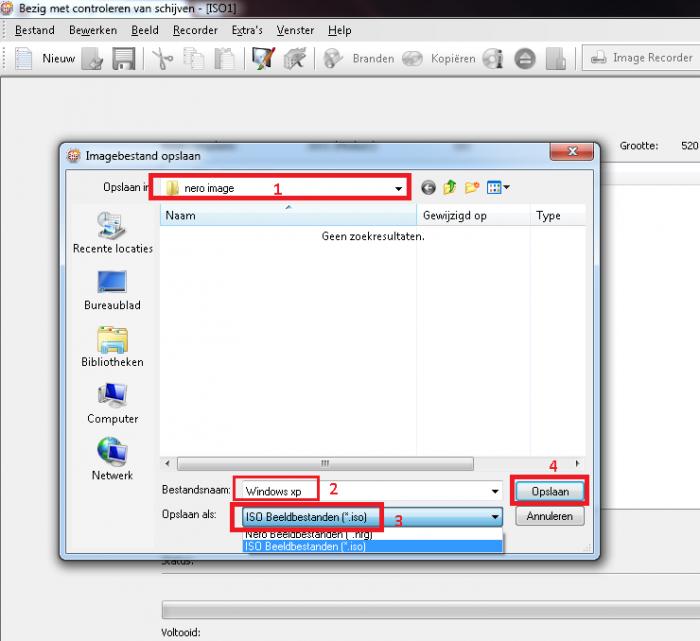Select ISO Beeldbestanden (*.iso) list option
Viewport: 700px width, 641px height.
[372, 546]
